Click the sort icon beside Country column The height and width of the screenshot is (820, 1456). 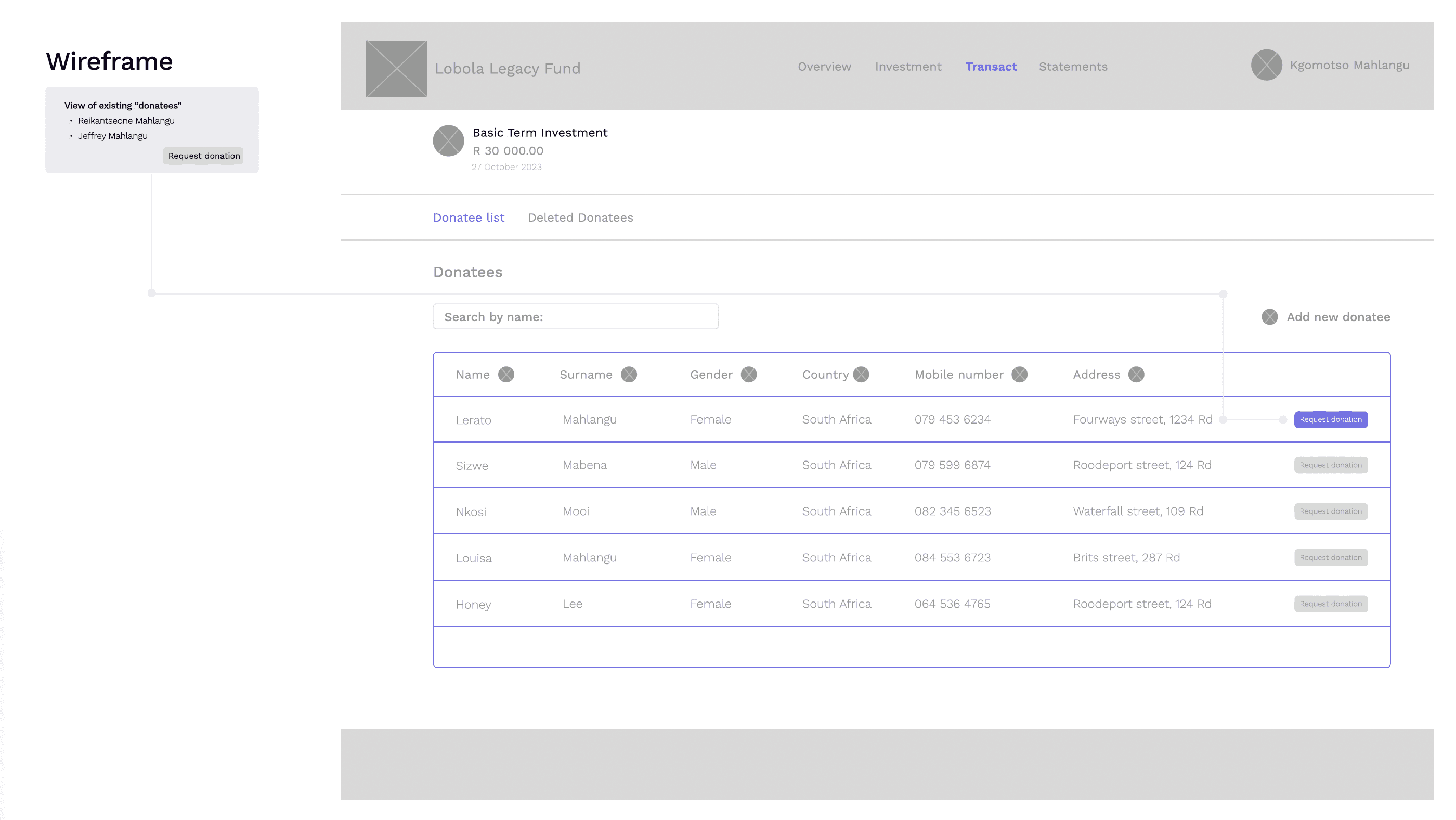point(861,375)
